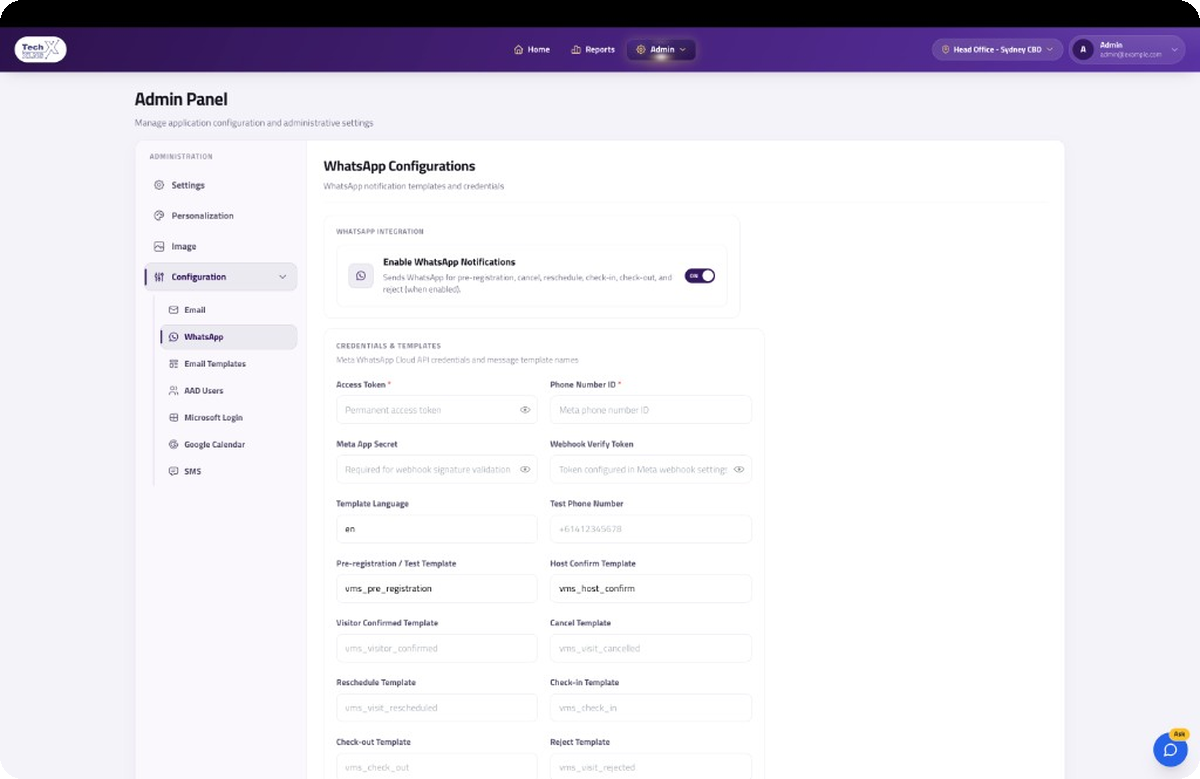Open the Reports tab
This screenshot has width=1200, height=779.
pyautogui.click(x=592, y=49)
